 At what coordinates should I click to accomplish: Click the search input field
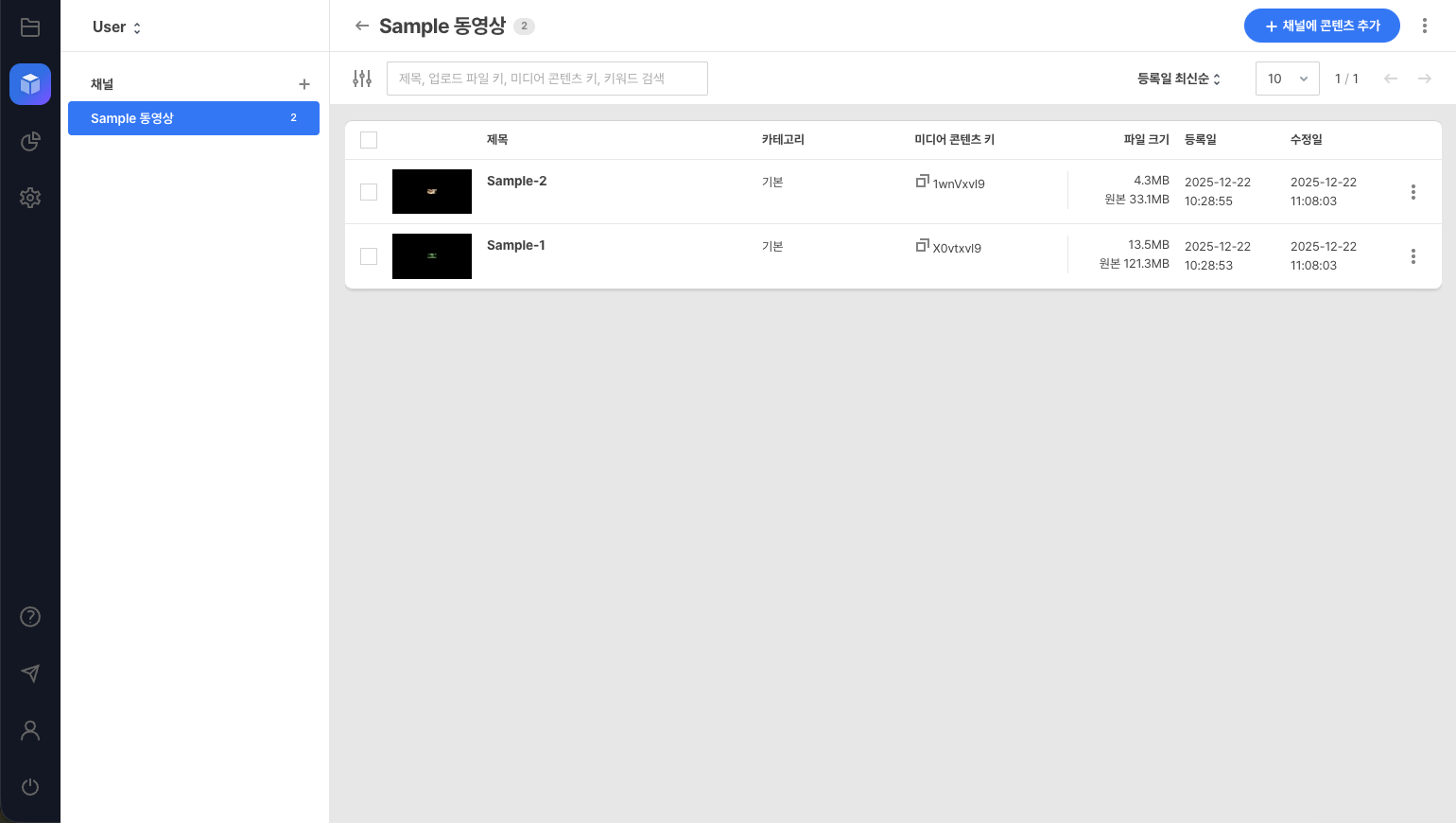(546, 79)
